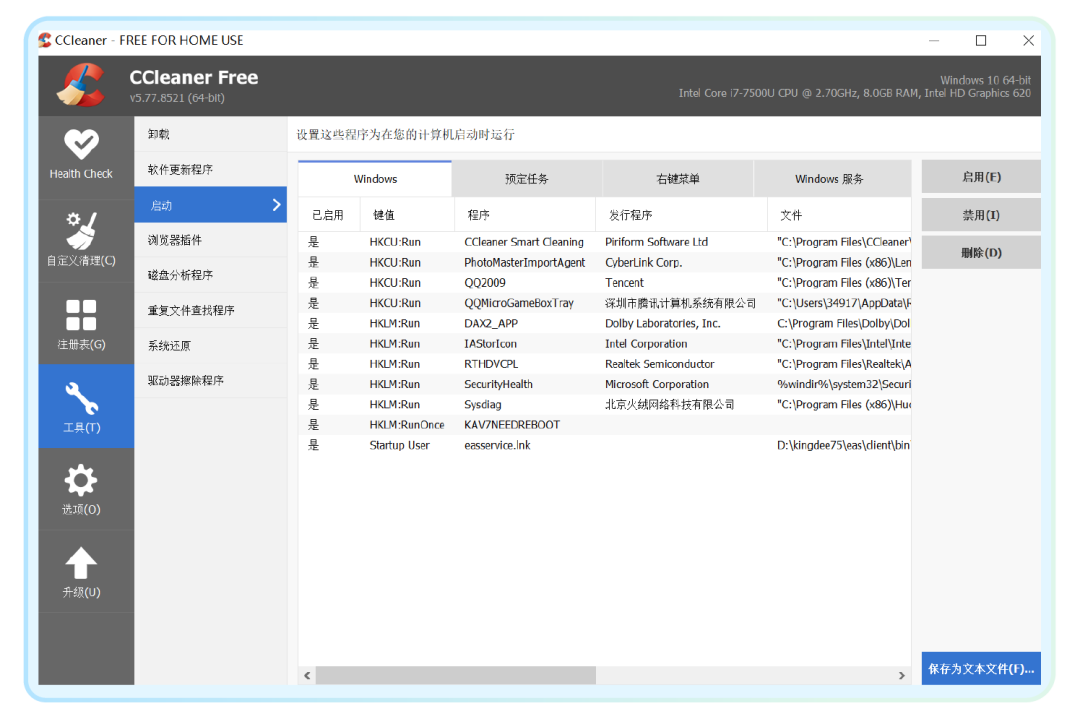1080x719 pixels.
Task: Switch to the Windows tab
Action: coord(375,179)
